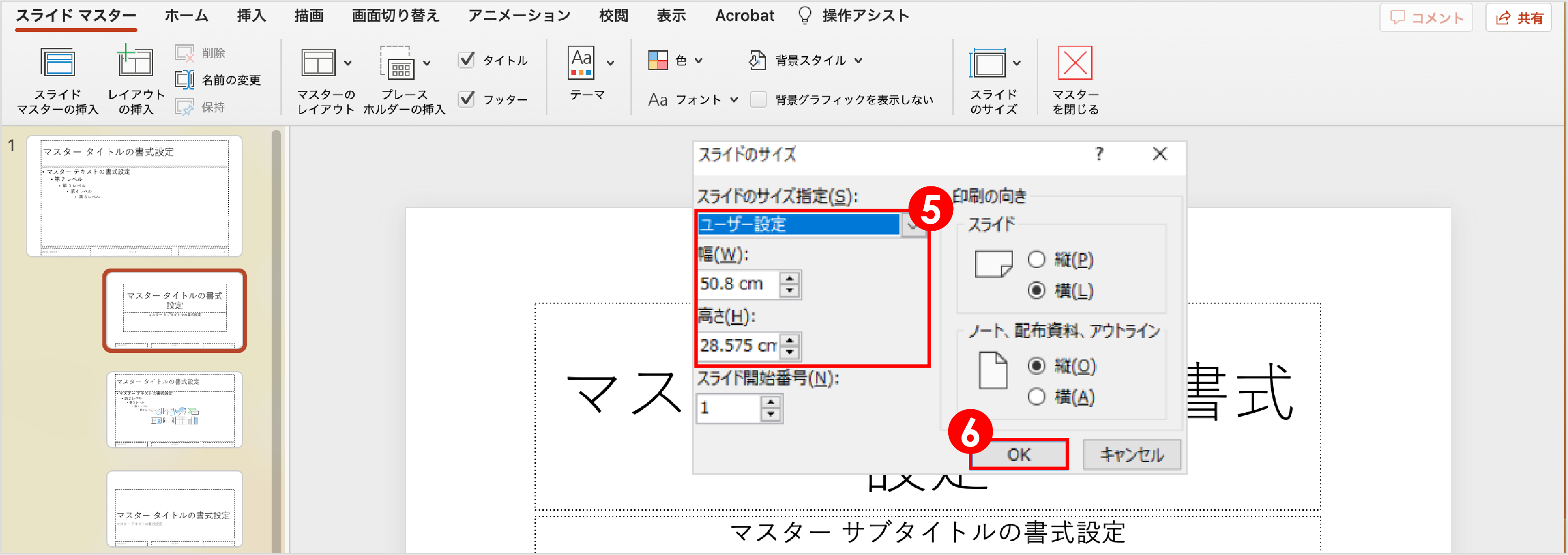Select slide orientation 横(L) radio button
This screenshot has height=555, width=1568.
click(x=1036, y=290)
